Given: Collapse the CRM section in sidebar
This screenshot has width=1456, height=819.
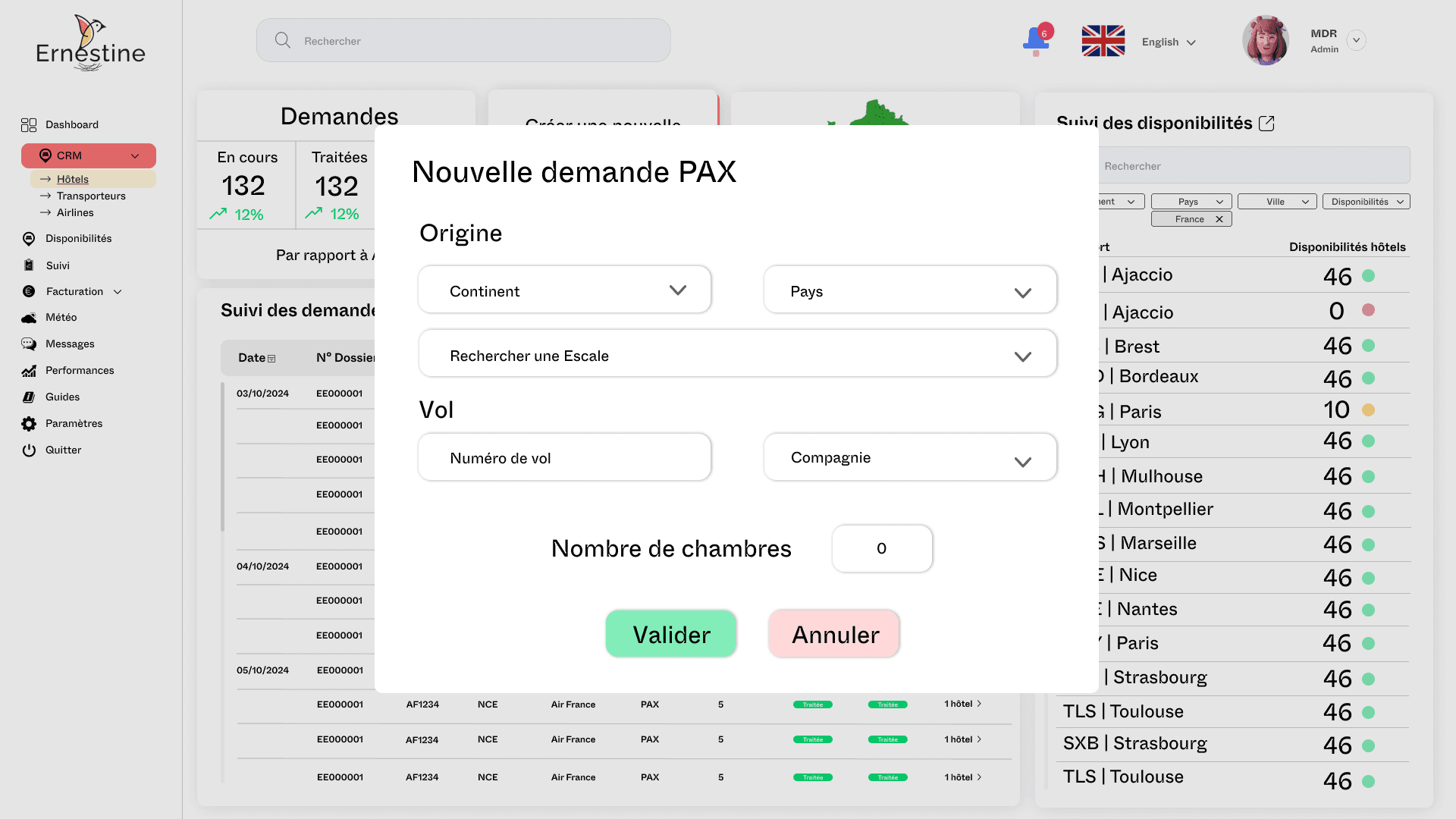Looking at the screenshot, I should tap(134, 155).
